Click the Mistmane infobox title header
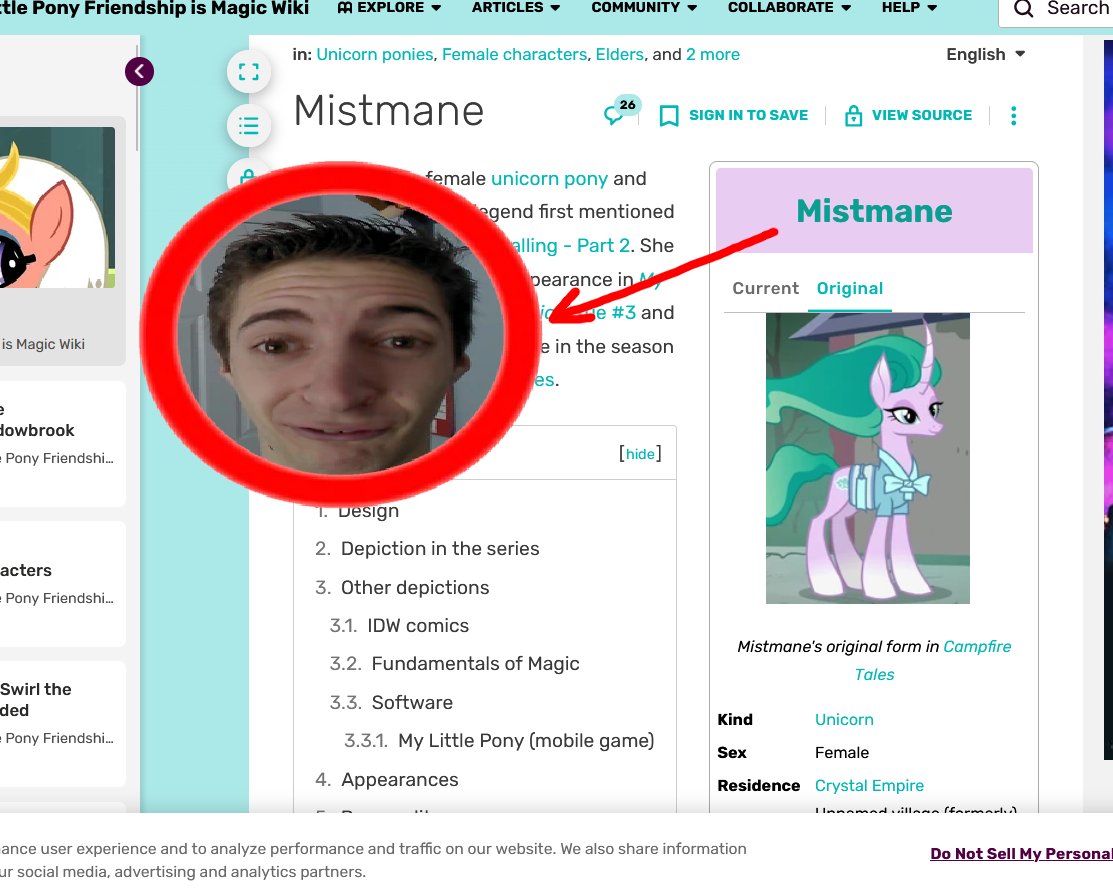This screenshot has height=892, width=1113. pyautogui.click(x=874, y=211)
